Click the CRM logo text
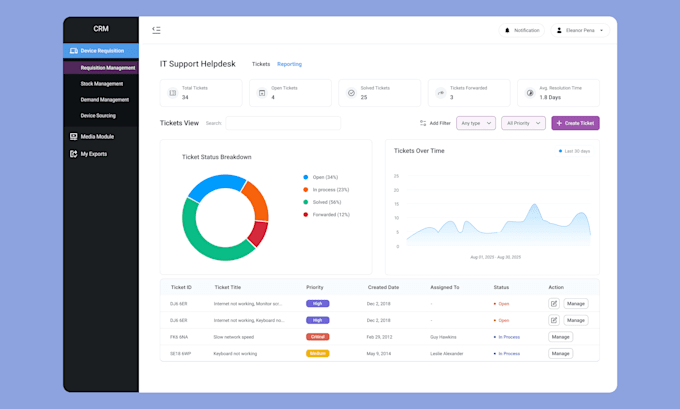The width and height of the screenshot is (680, 409). (101, 29)
